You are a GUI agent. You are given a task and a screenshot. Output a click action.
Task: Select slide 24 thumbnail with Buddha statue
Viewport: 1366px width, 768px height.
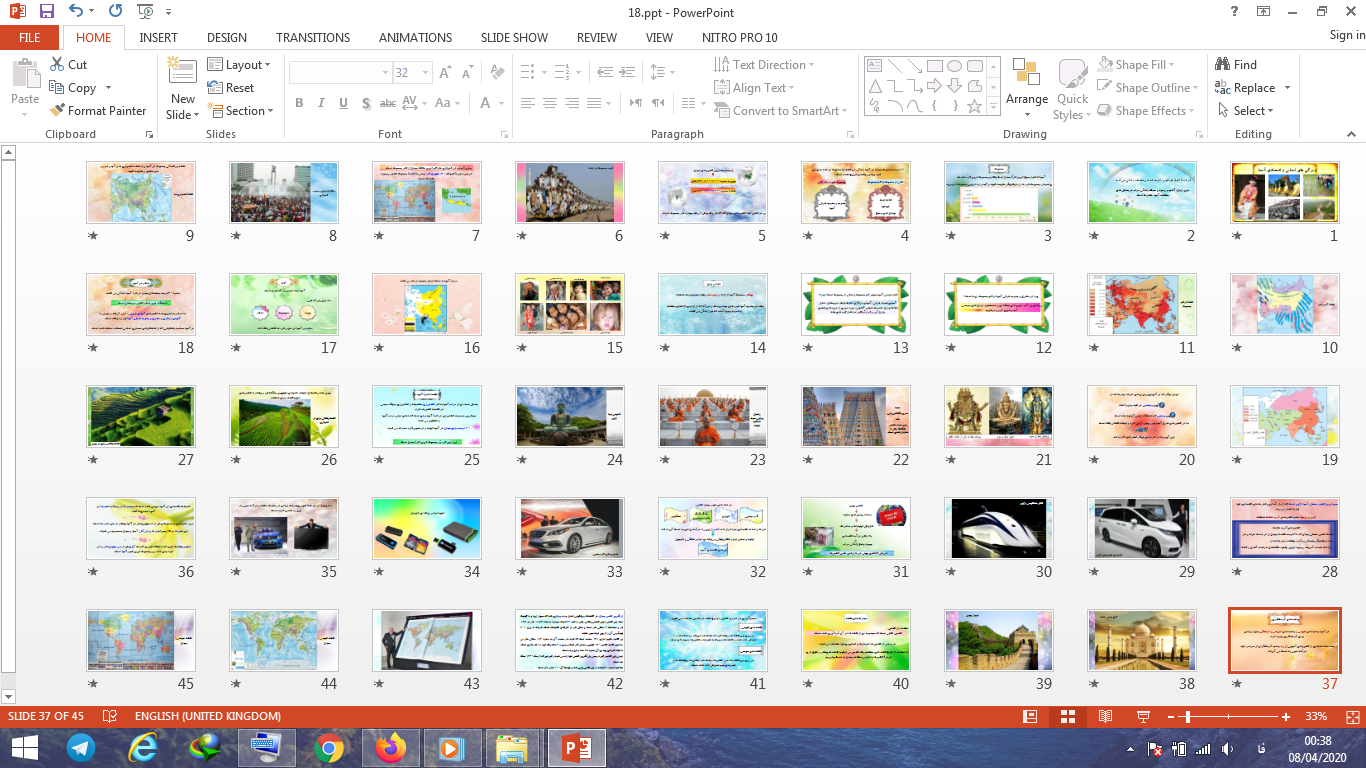[569, 416]
